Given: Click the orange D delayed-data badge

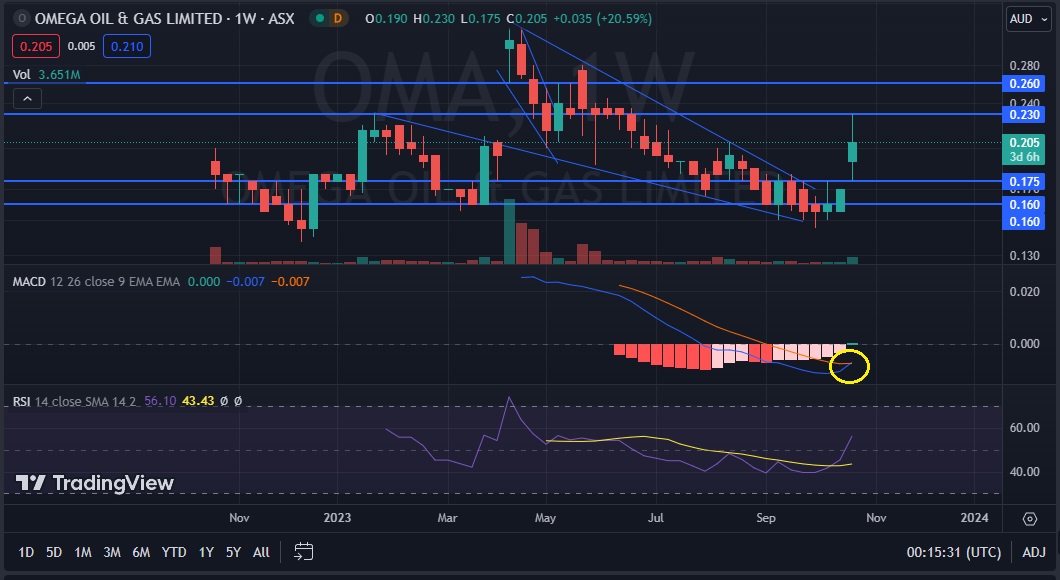Looking at the screenshot, I should pyautogui.click(x=337, y=18).
